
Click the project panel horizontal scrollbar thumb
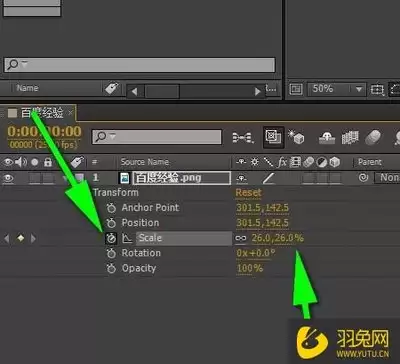(x=162, y=91)
